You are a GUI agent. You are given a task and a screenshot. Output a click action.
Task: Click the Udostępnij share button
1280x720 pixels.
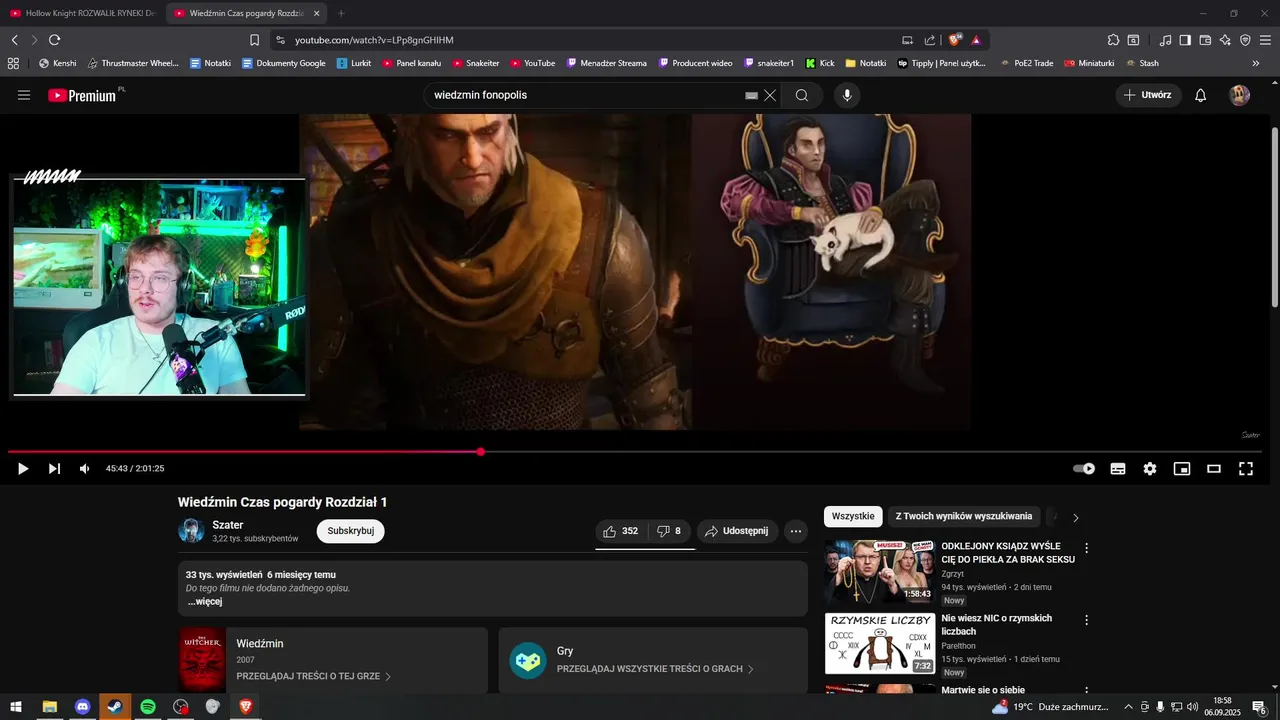737,531
